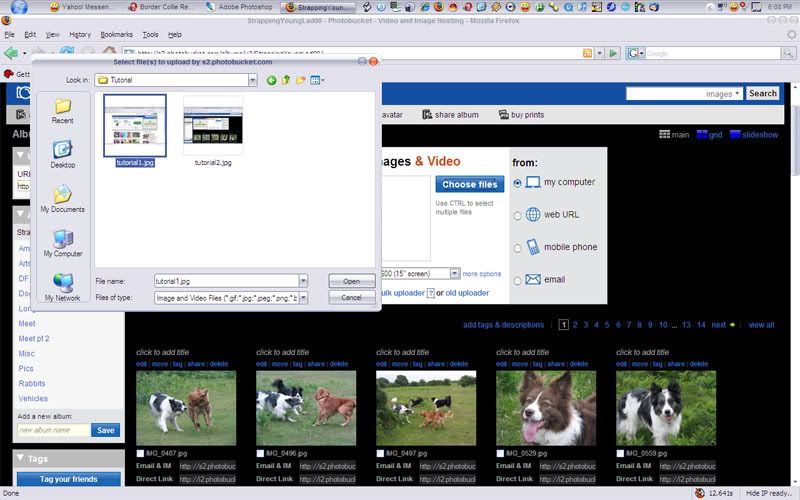
Task: Open address bar history dropdown arrow
Action: pos(599,53)
